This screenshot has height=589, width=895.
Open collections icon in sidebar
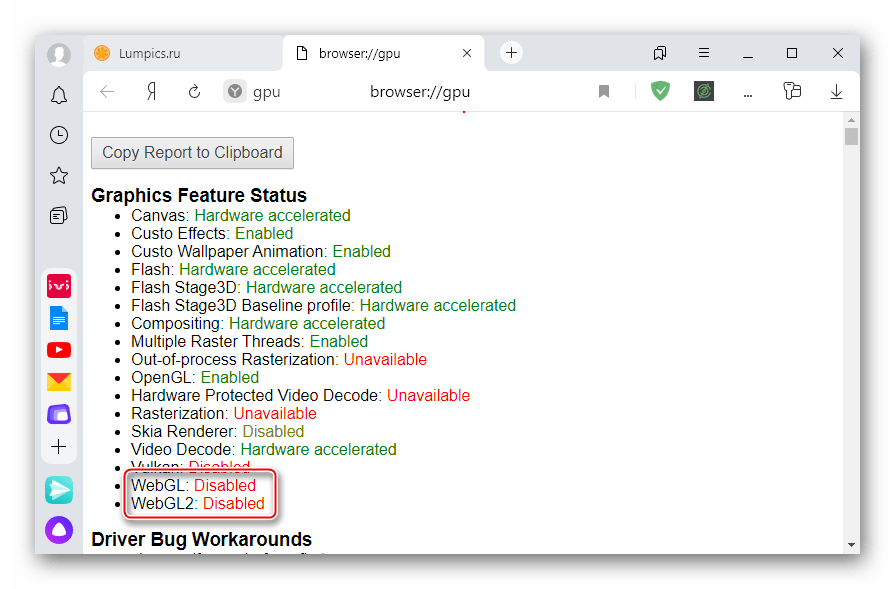(x=59, y=215)
